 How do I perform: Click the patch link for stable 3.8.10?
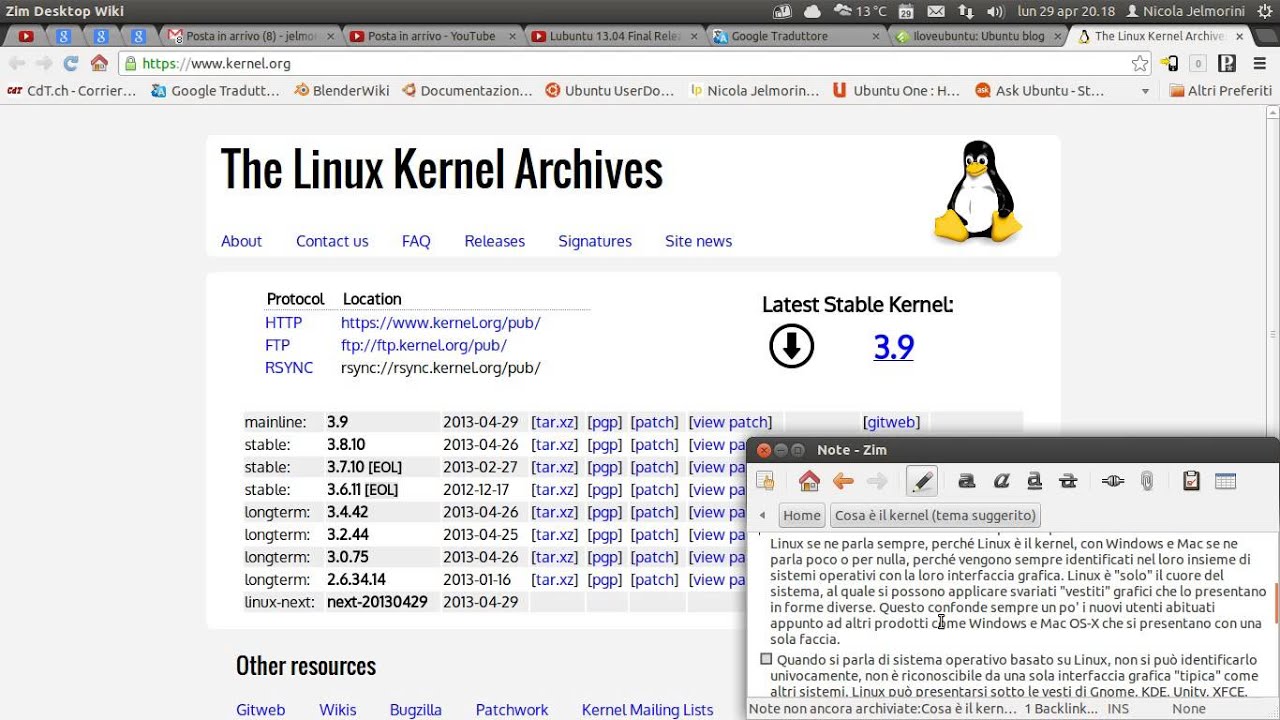click(x=654, y=445)
